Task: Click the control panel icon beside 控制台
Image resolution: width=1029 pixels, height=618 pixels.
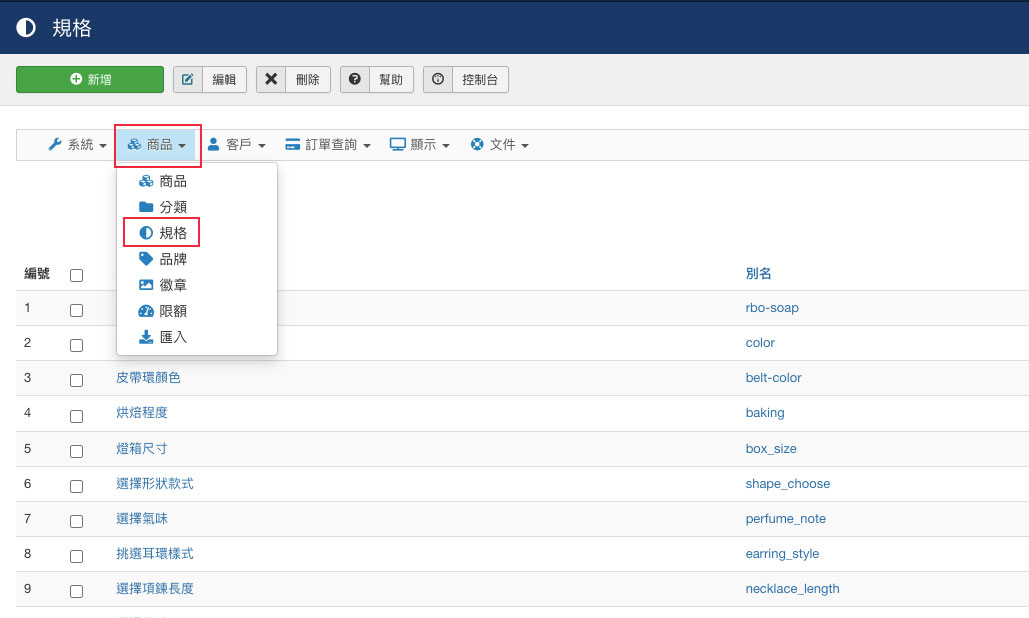Action: tap(438, 80)
